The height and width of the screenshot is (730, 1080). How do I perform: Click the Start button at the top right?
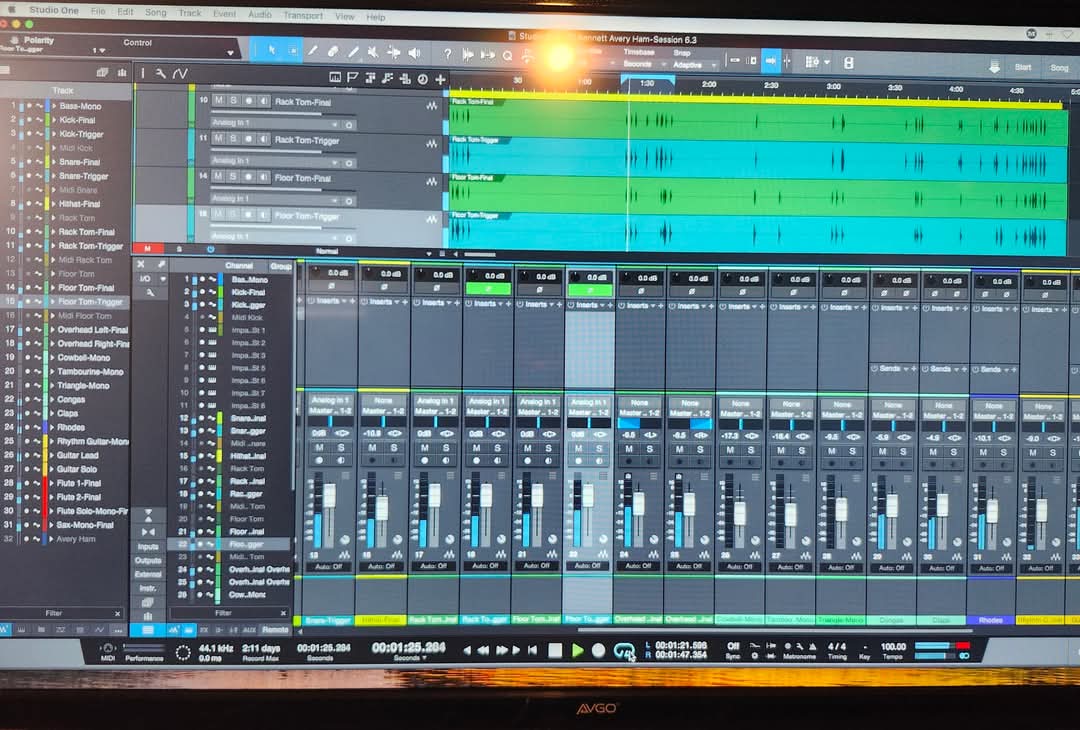[x=1023, y=67]
